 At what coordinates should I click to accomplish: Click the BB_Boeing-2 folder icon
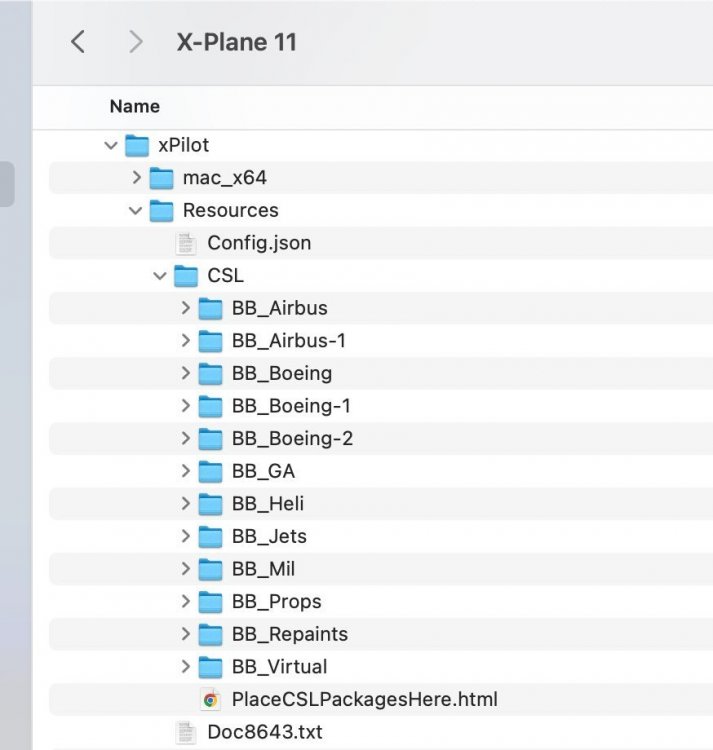210,439
